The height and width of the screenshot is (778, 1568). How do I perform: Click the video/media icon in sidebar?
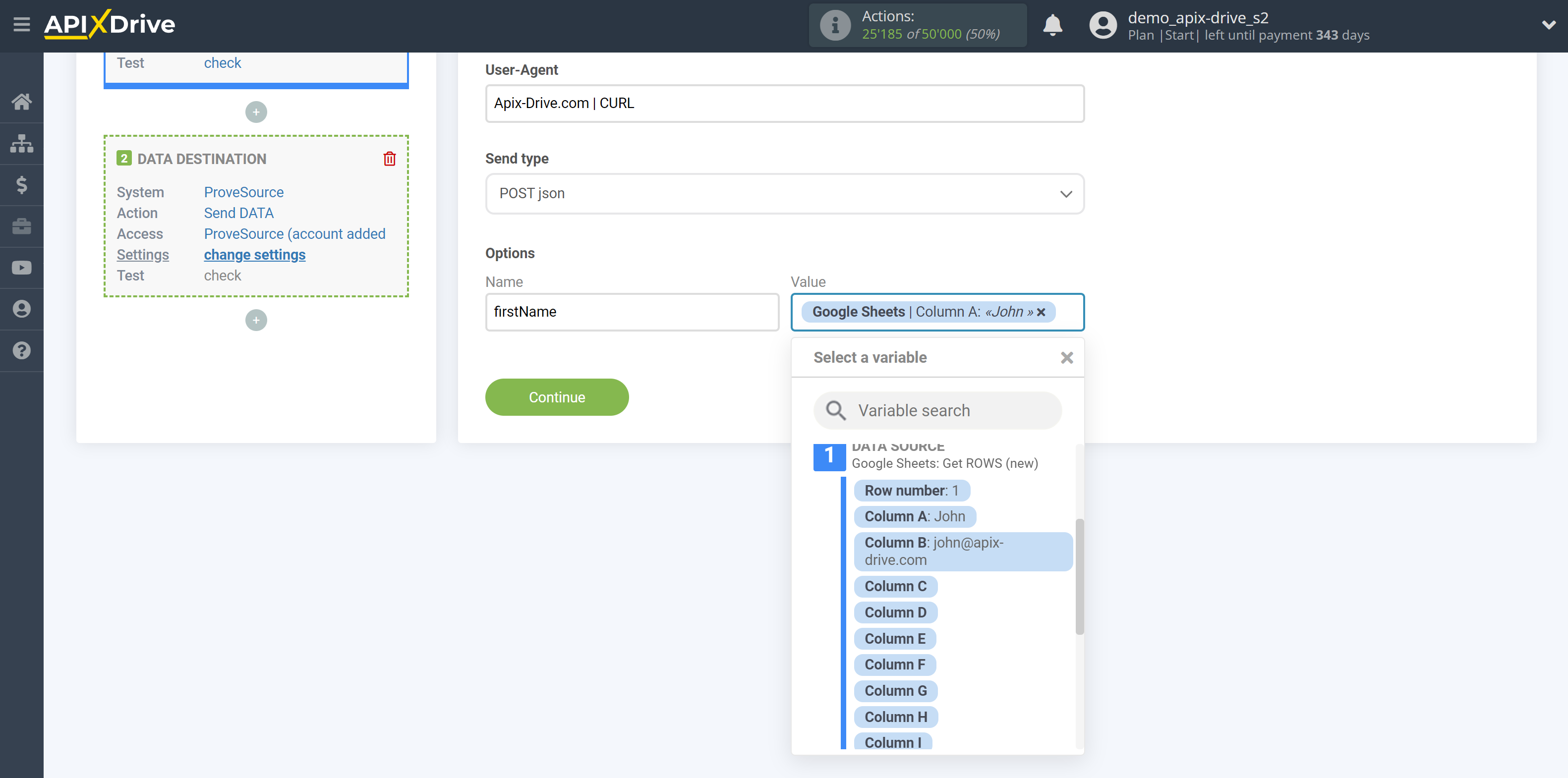pos(22,266)
